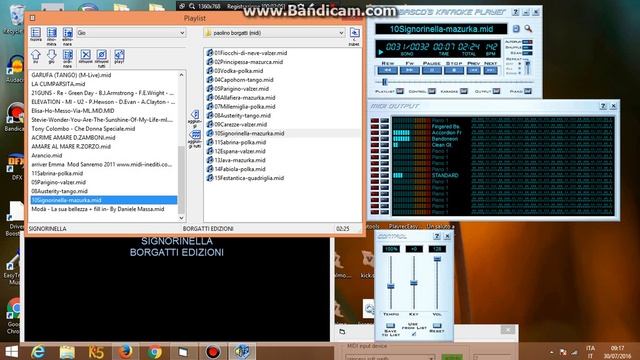Click the 'rinomina' playlist icon
The image size is (640, 360).
point(51,33)
